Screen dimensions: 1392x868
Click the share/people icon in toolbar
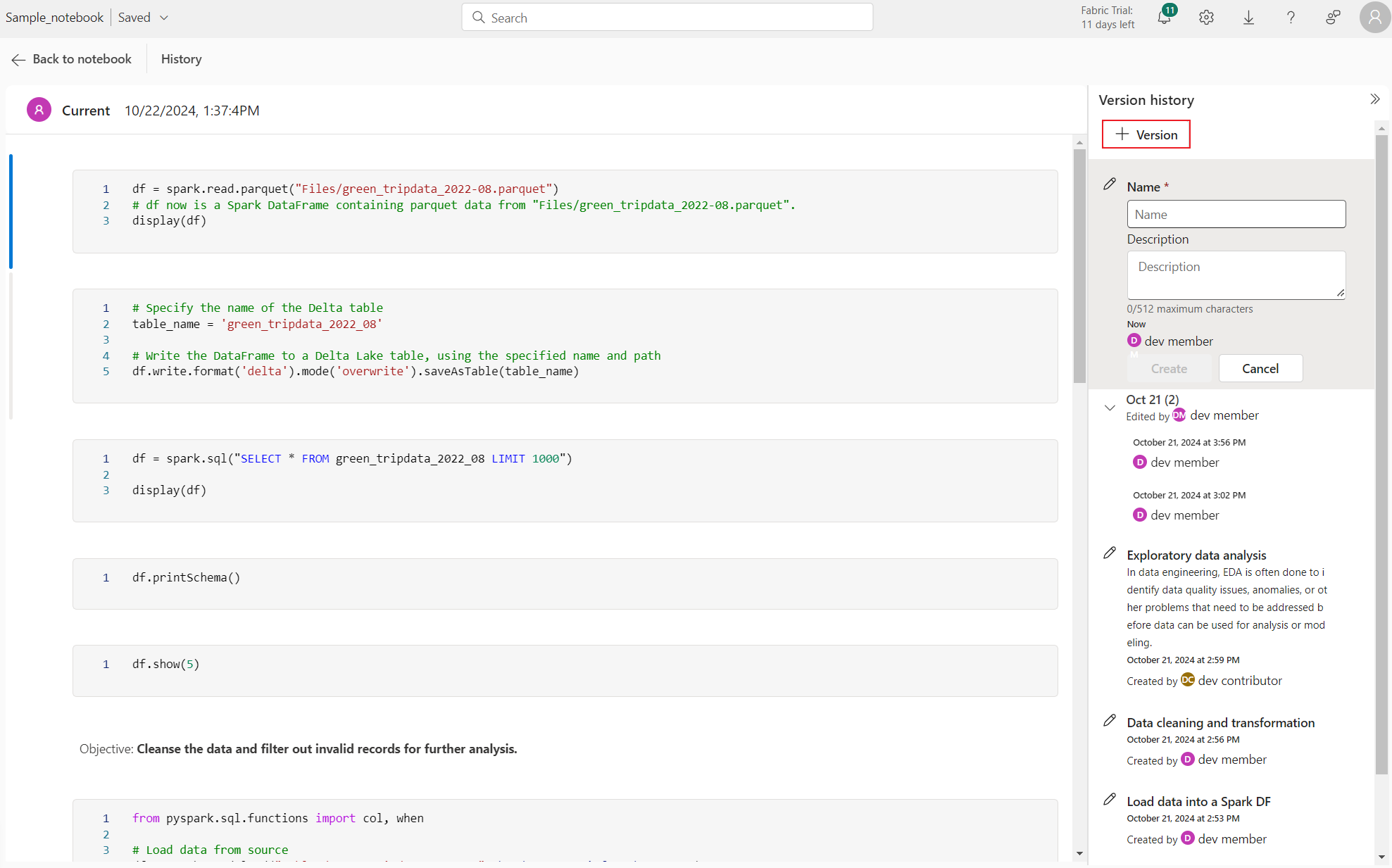pyautogui.click(x=1332, y=18)
